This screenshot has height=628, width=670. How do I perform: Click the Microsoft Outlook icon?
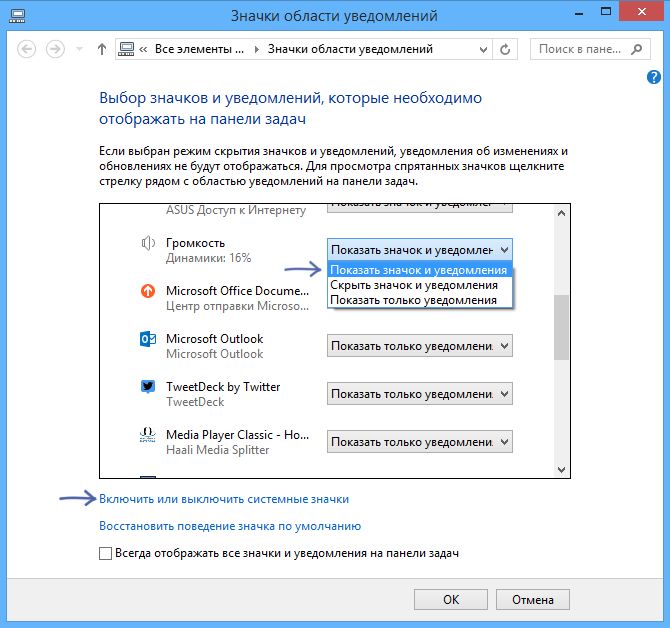coord(148,339)
